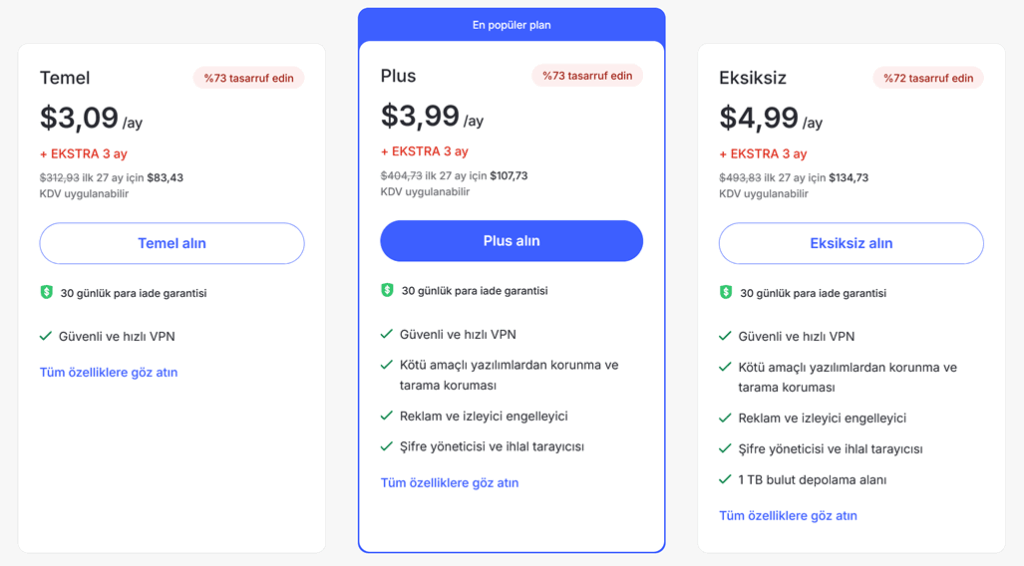1024x566 pixels.
Task: Click the green money-back shield in Temel plan
Action: pos(46,293)
